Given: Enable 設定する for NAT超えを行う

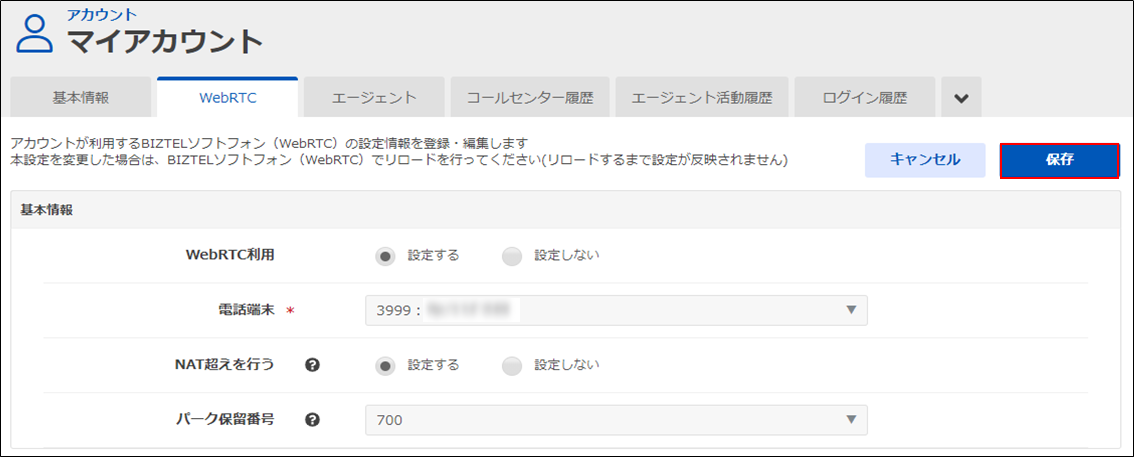Looking at the screenshot, I should coord(384,365).
